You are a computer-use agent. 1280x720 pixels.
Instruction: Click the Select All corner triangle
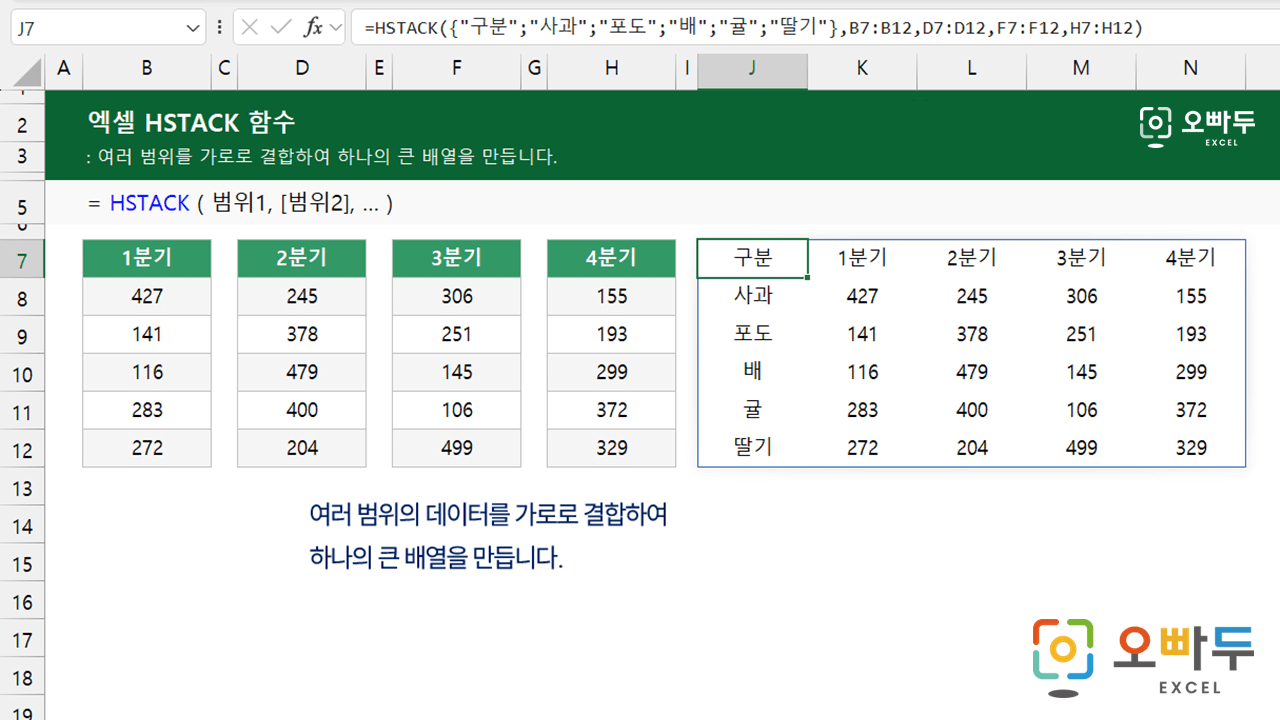(29, 72)
